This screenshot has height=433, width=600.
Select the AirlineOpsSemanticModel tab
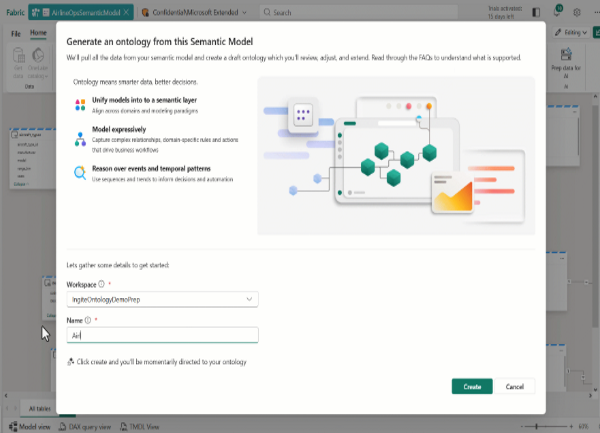(81, 13)
